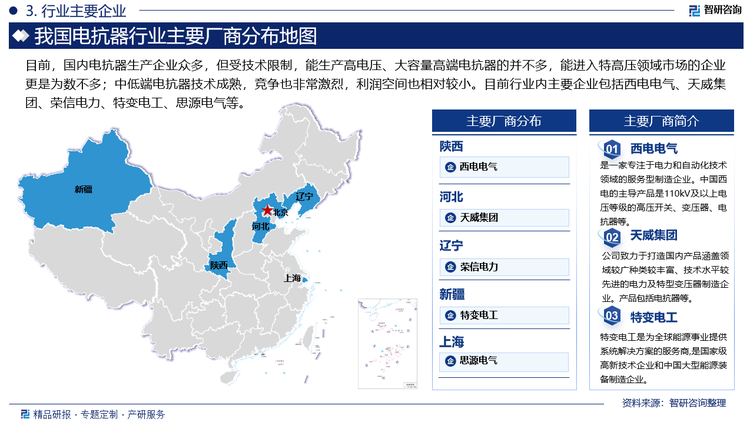Click the 河北 province heading in list
This screenshot has width=750, height=422.
point(451,197)
